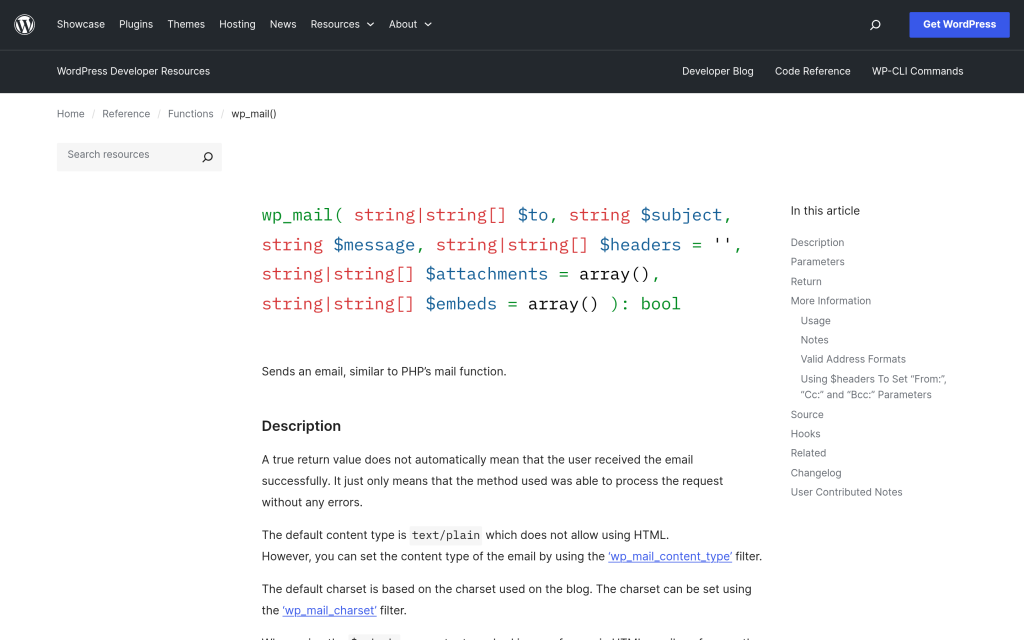
Task: Jump to Usage subsection
Action: [816, 321]
